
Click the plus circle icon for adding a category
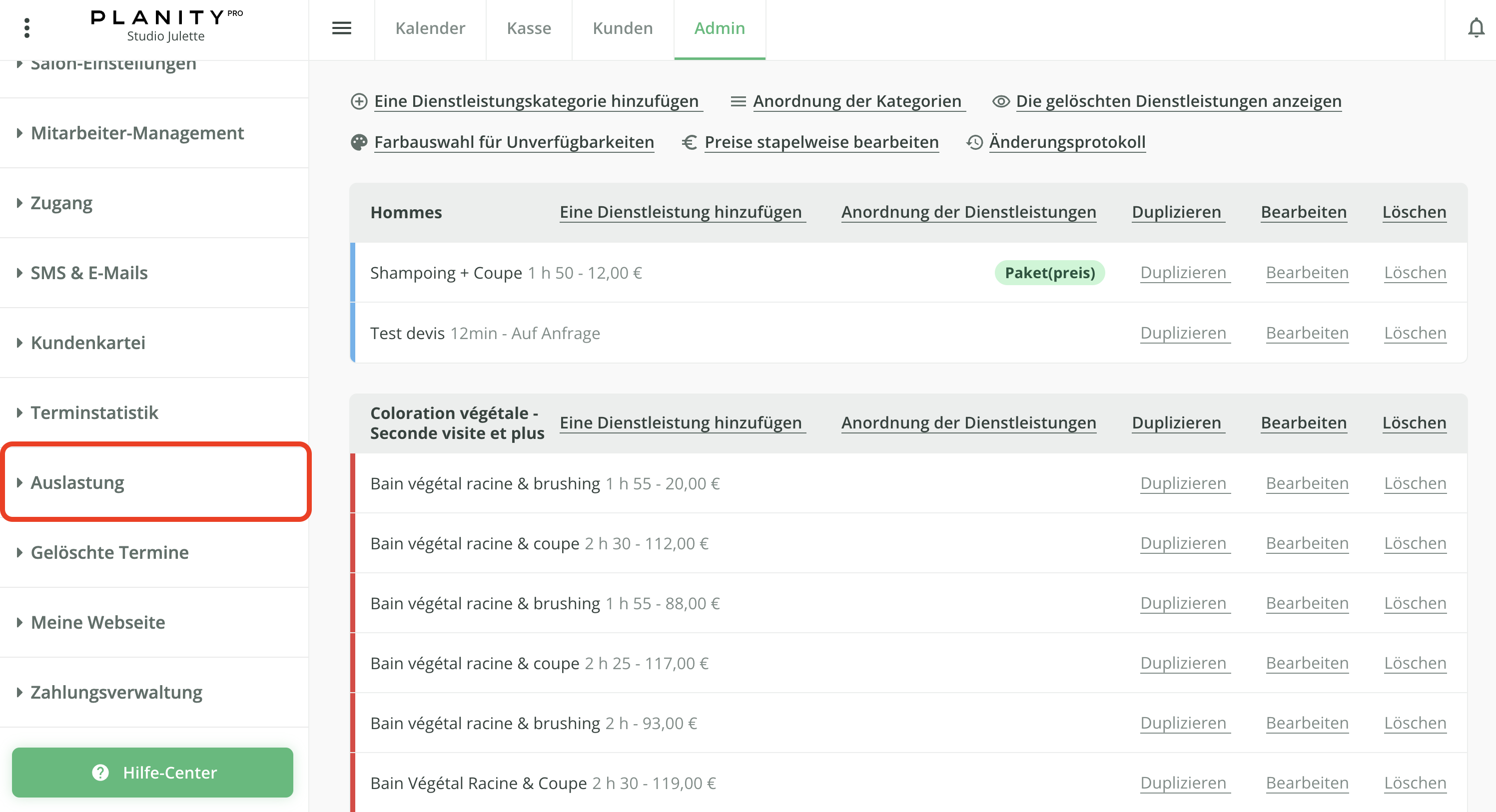(359, 101)
